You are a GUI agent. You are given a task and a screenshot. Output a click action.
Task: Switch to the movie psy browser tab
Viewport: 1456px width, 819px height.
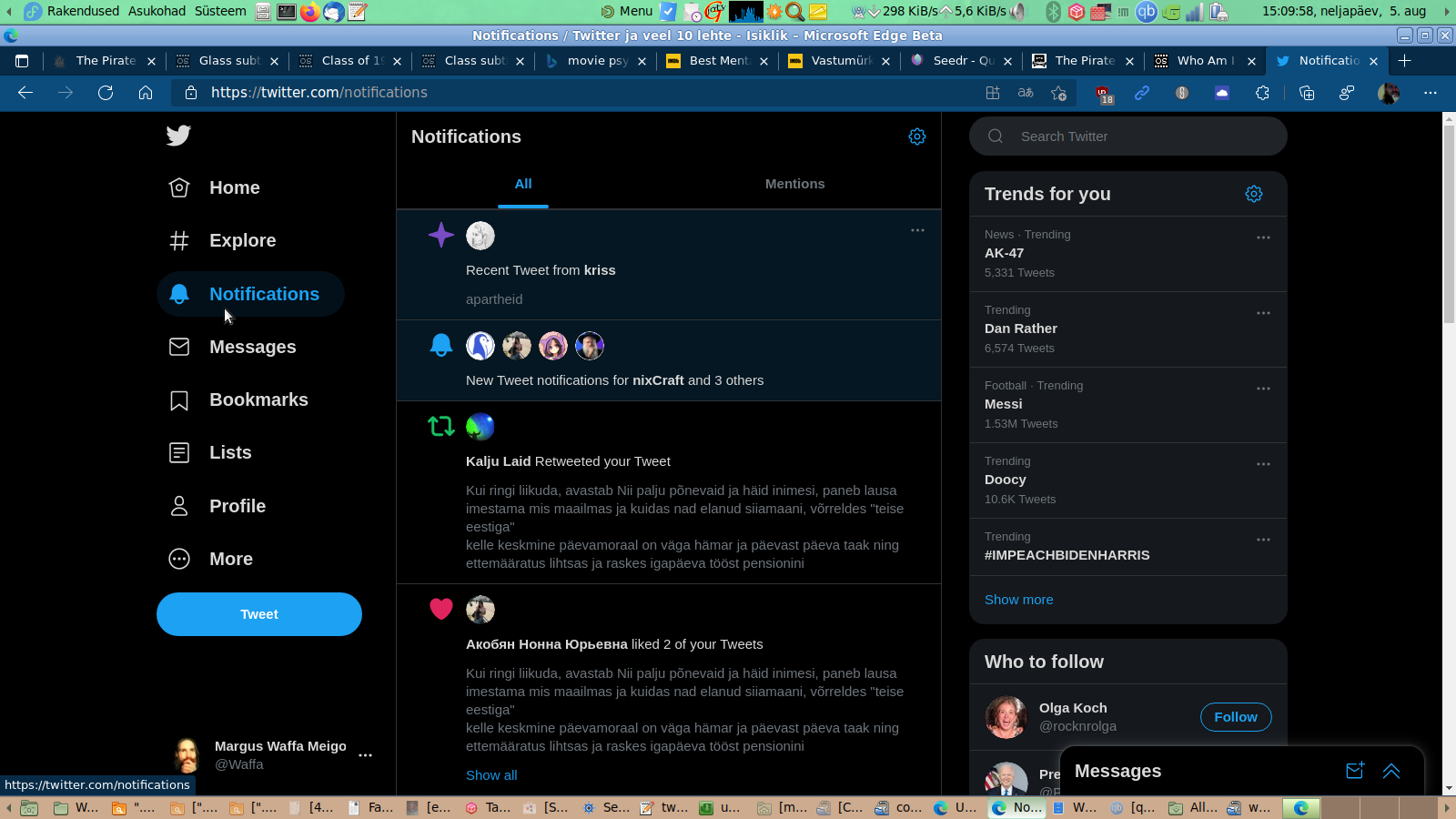click(x=596, y=61)
